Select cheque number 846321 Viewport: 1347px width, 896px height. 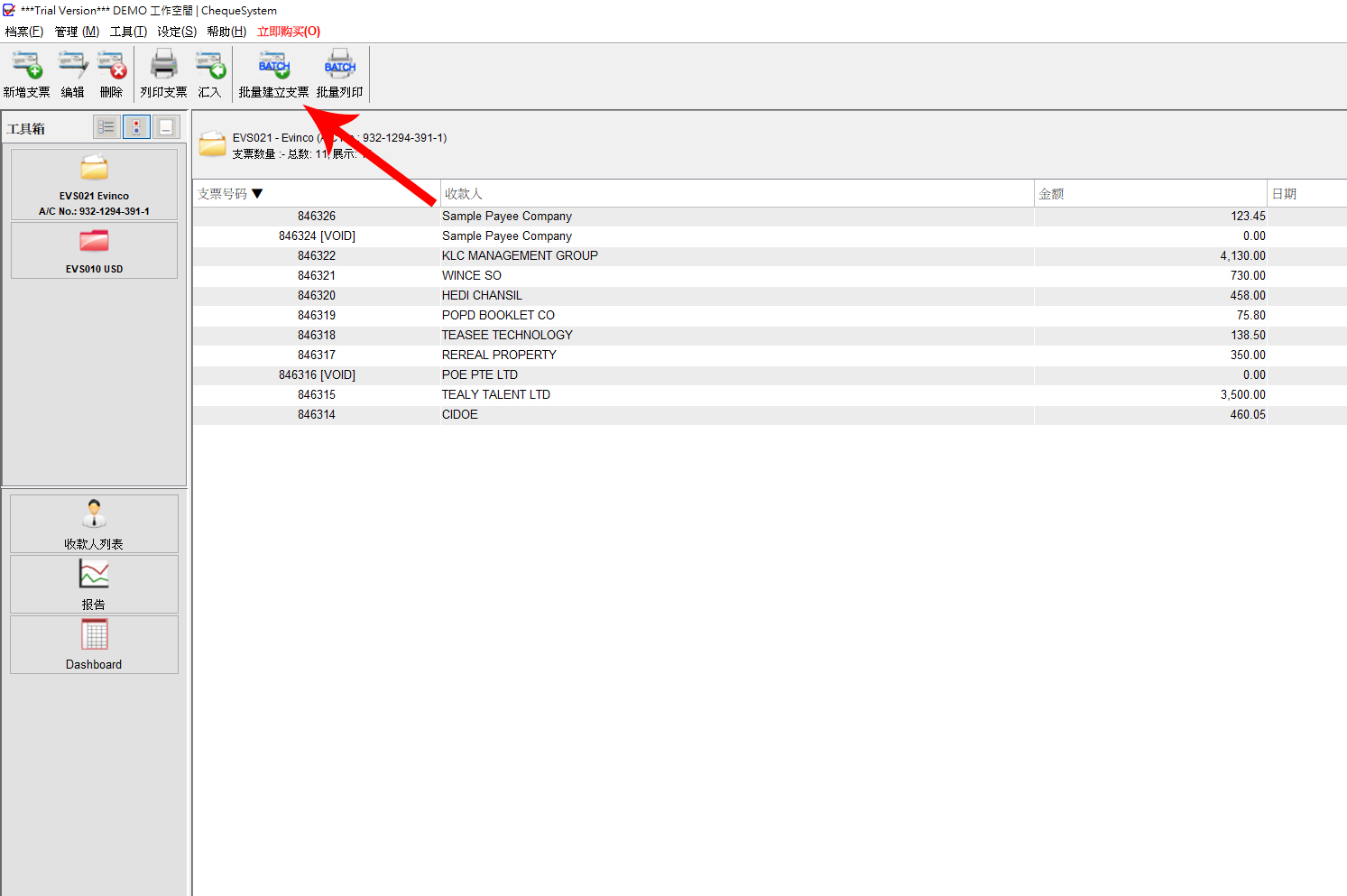(317, 276)
